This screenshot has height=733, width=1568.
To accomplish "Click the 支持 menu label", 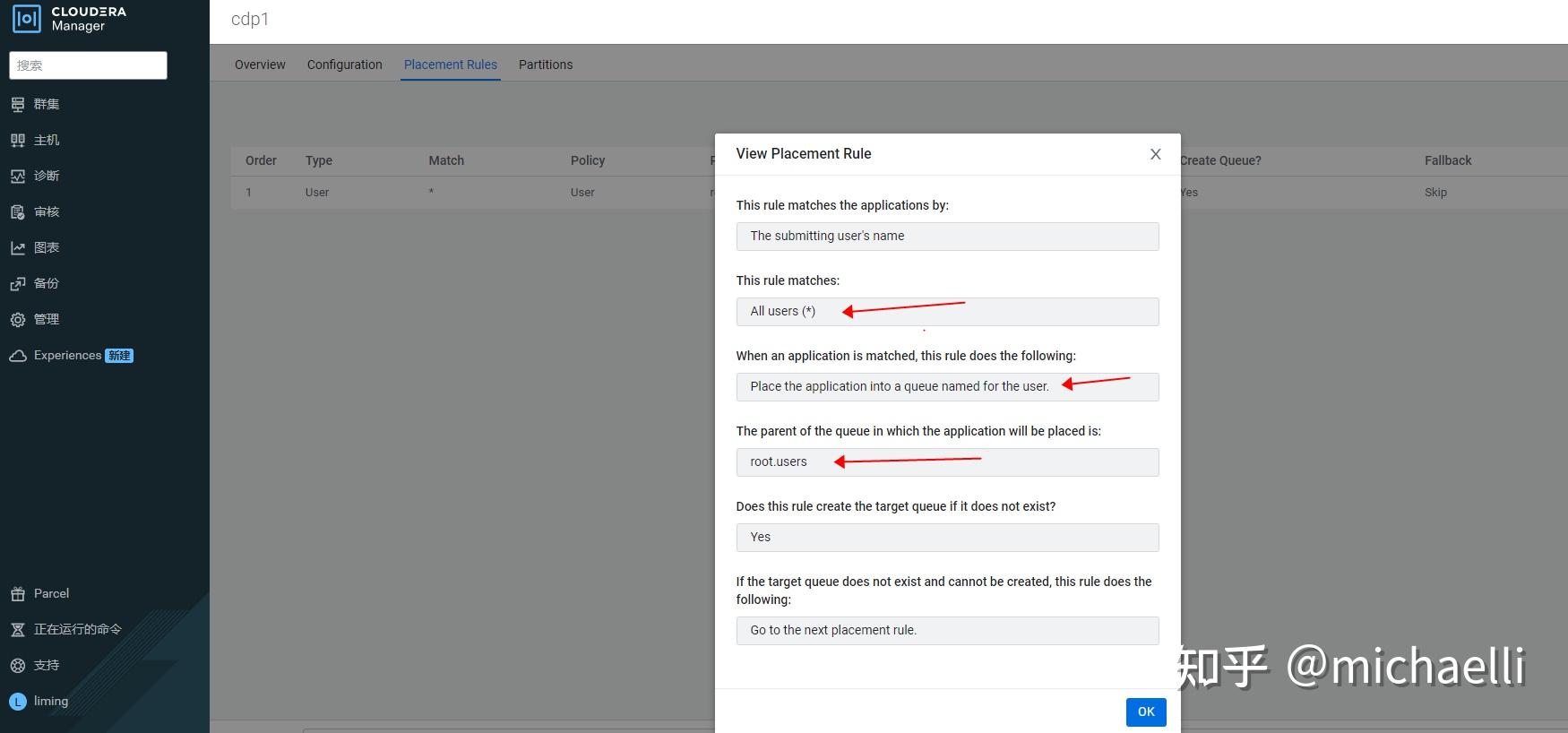I will (47, 665).
